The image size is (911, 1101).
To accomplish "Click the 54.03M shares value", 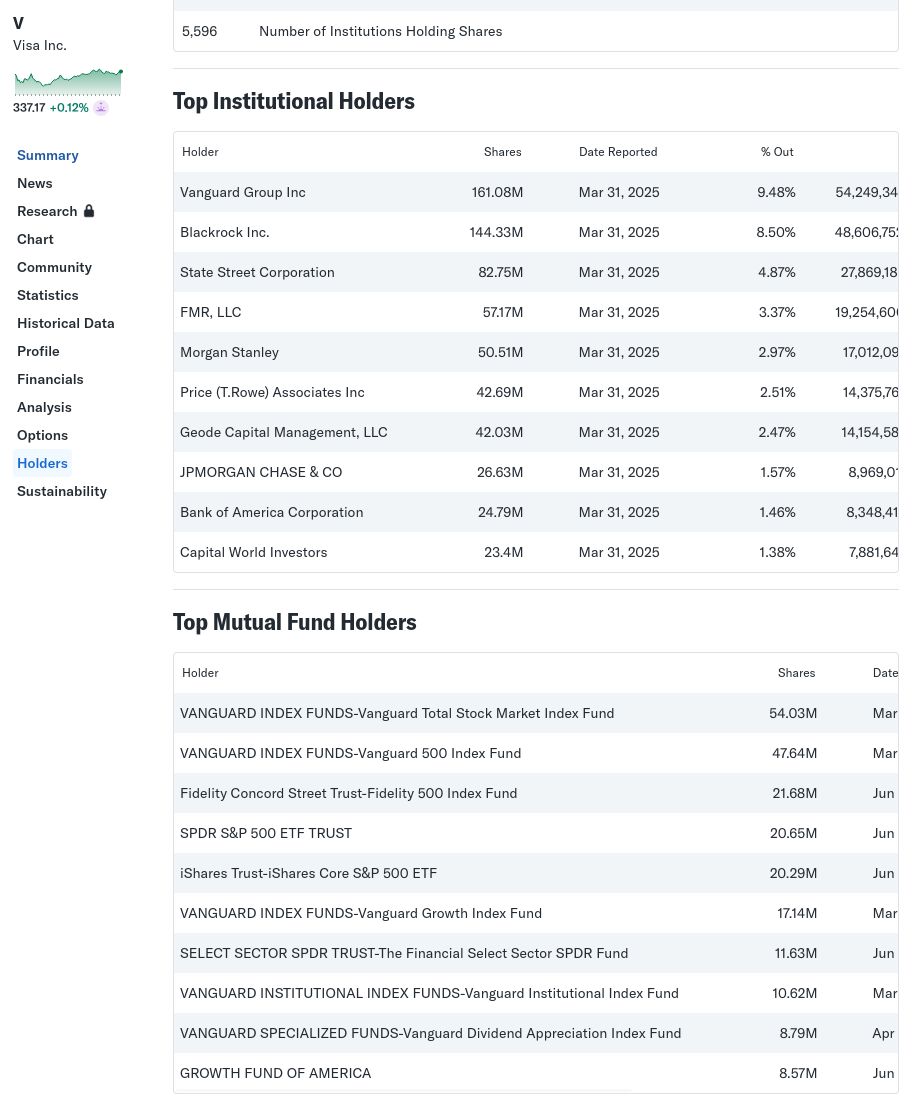I will (793, 713).
